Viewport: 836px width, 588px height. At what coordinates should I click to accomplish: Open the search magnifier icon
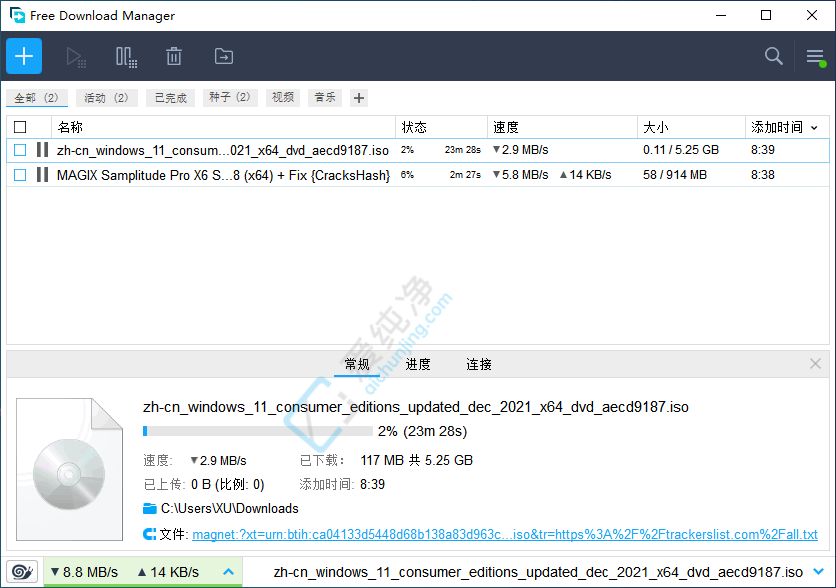click(x=774, y=56)
